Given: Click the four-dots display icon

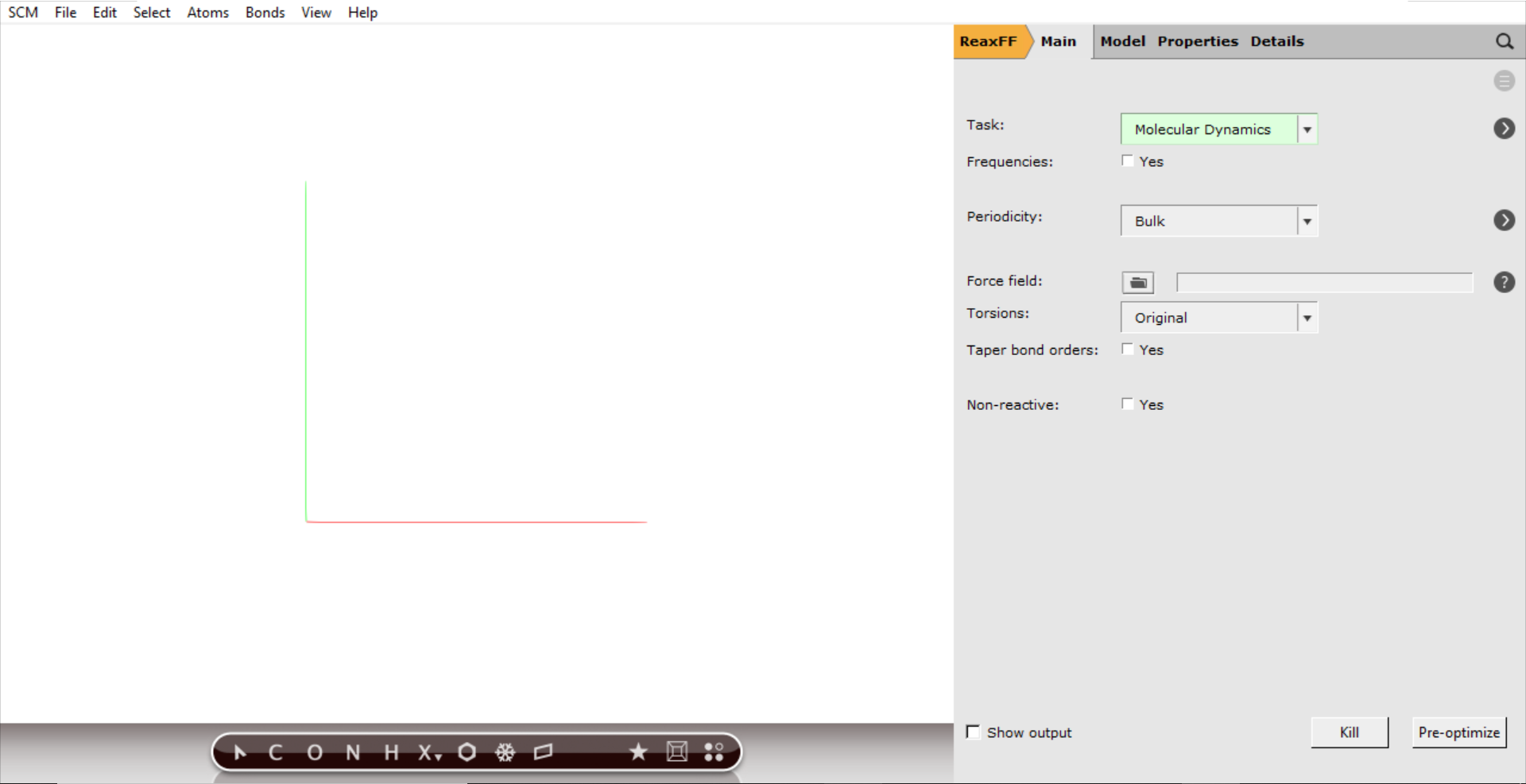Looking at the screenshot, I should coord(714,751).
